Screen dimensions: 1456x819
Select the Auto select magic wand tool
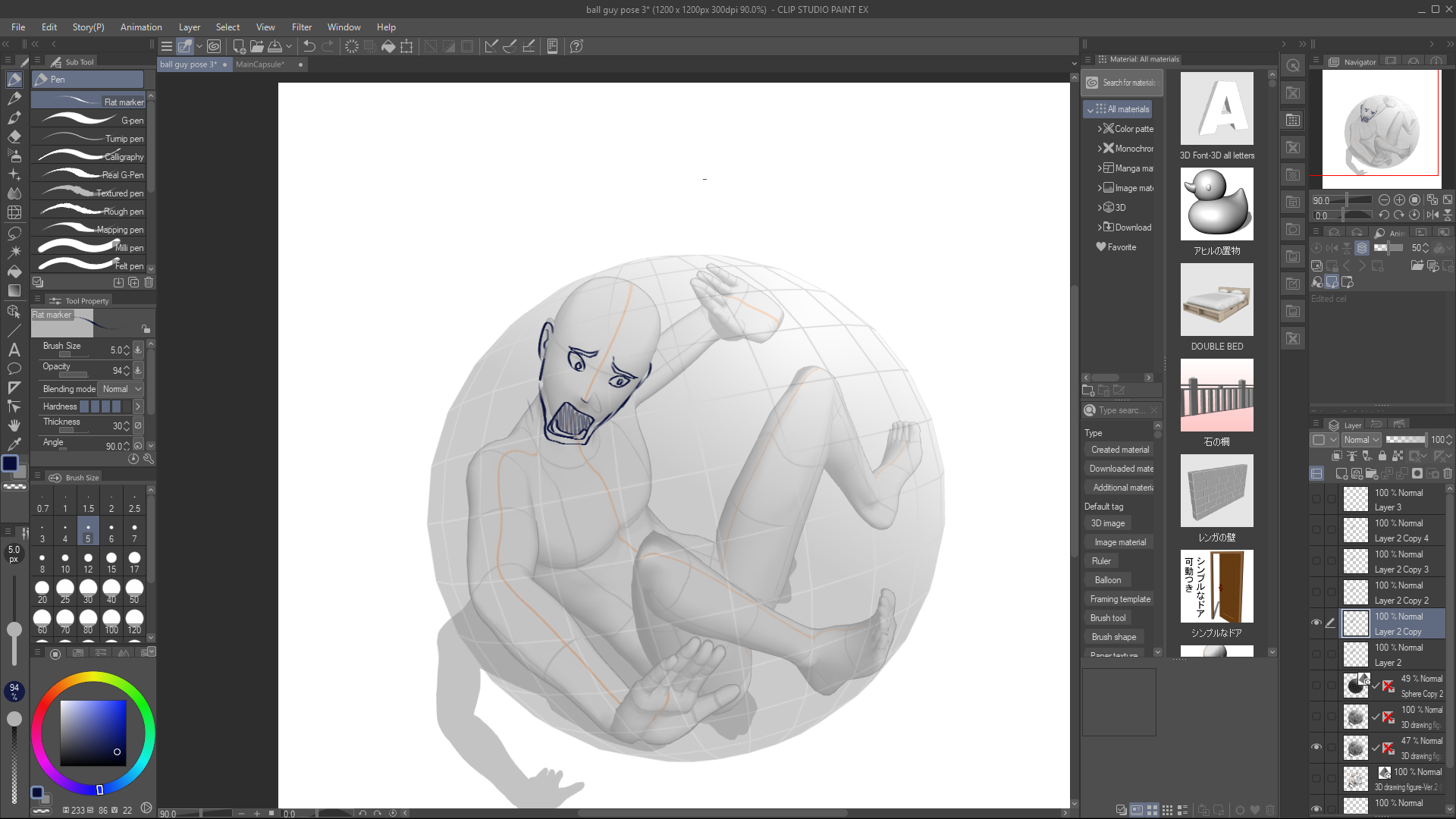click(14, 251)
